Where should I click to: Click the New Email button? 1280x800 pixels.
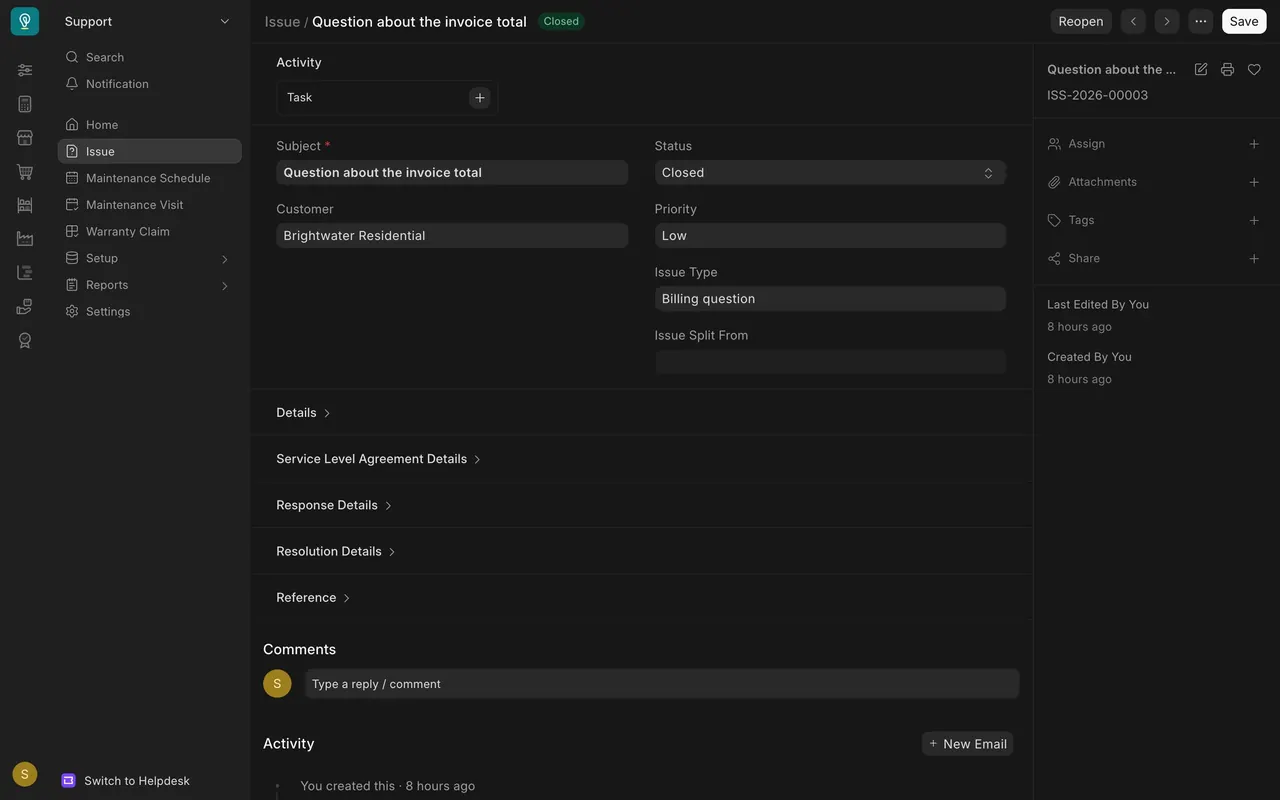(x=967, y=744)
